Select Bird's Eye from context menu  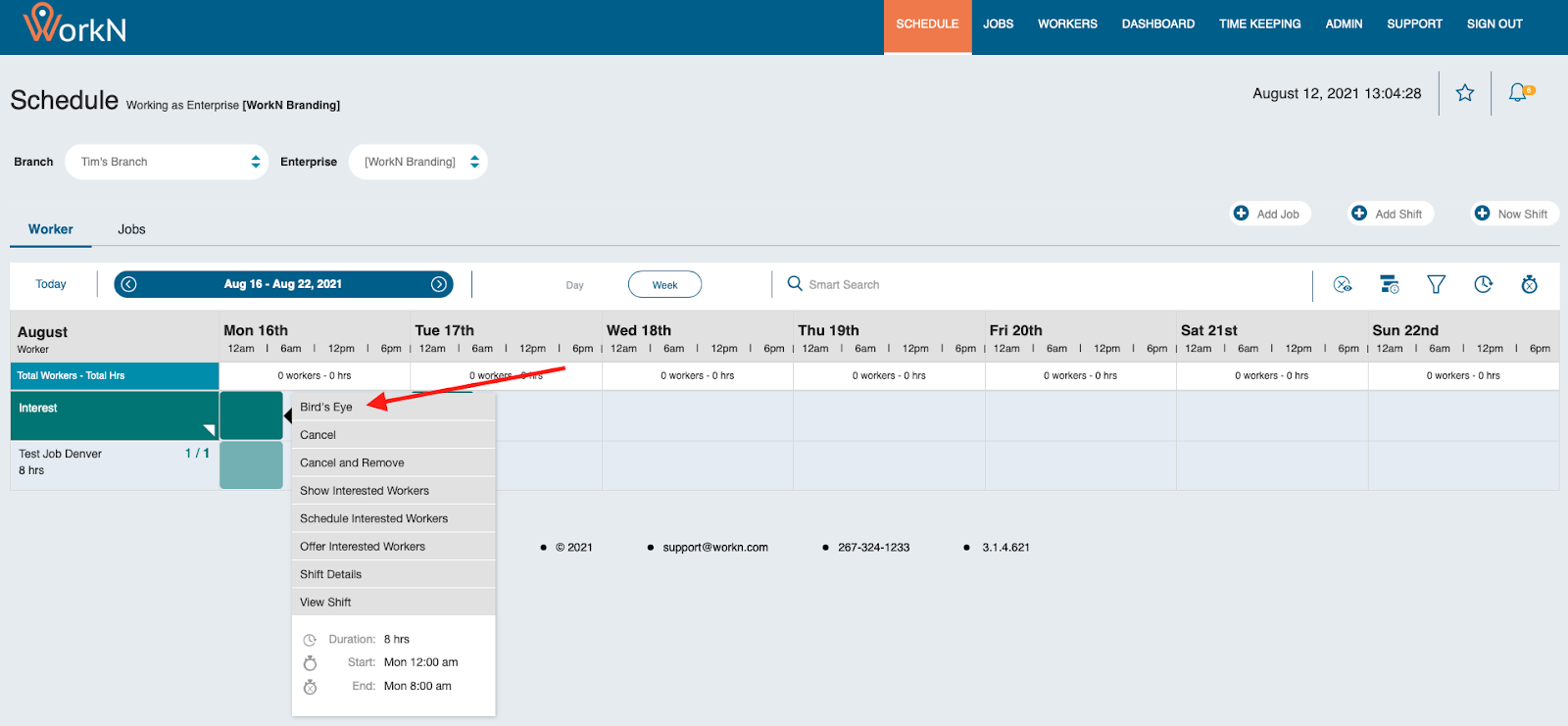point(394,407)
